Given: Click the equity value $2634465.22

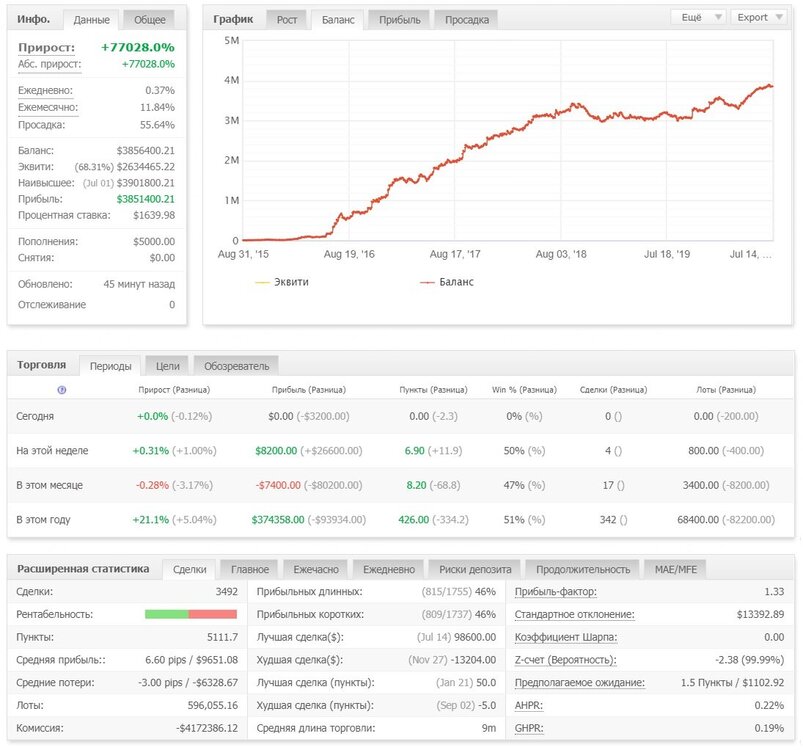Looking at the screenshot, I should [x=145, y=167].
